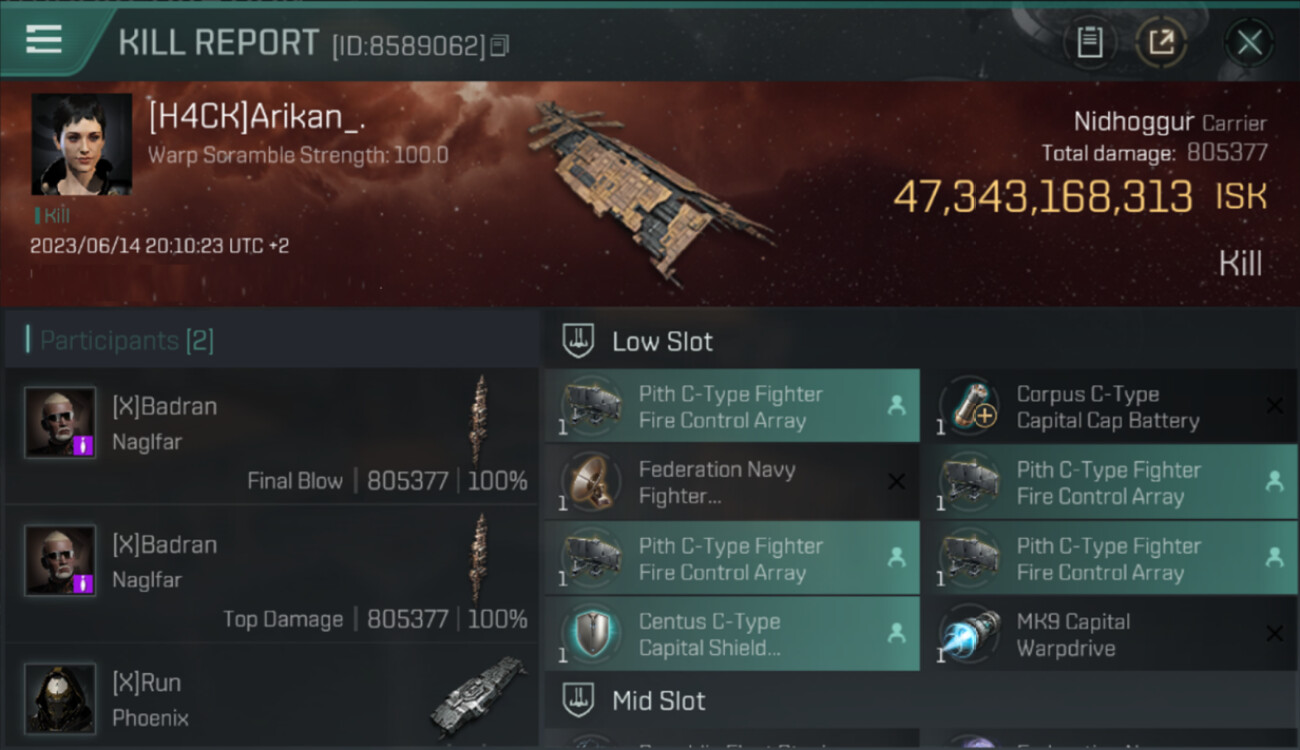Click the Nidhoggur ship image
The width and height of the screenshot is (1300, 750).
tap(648, 187)
